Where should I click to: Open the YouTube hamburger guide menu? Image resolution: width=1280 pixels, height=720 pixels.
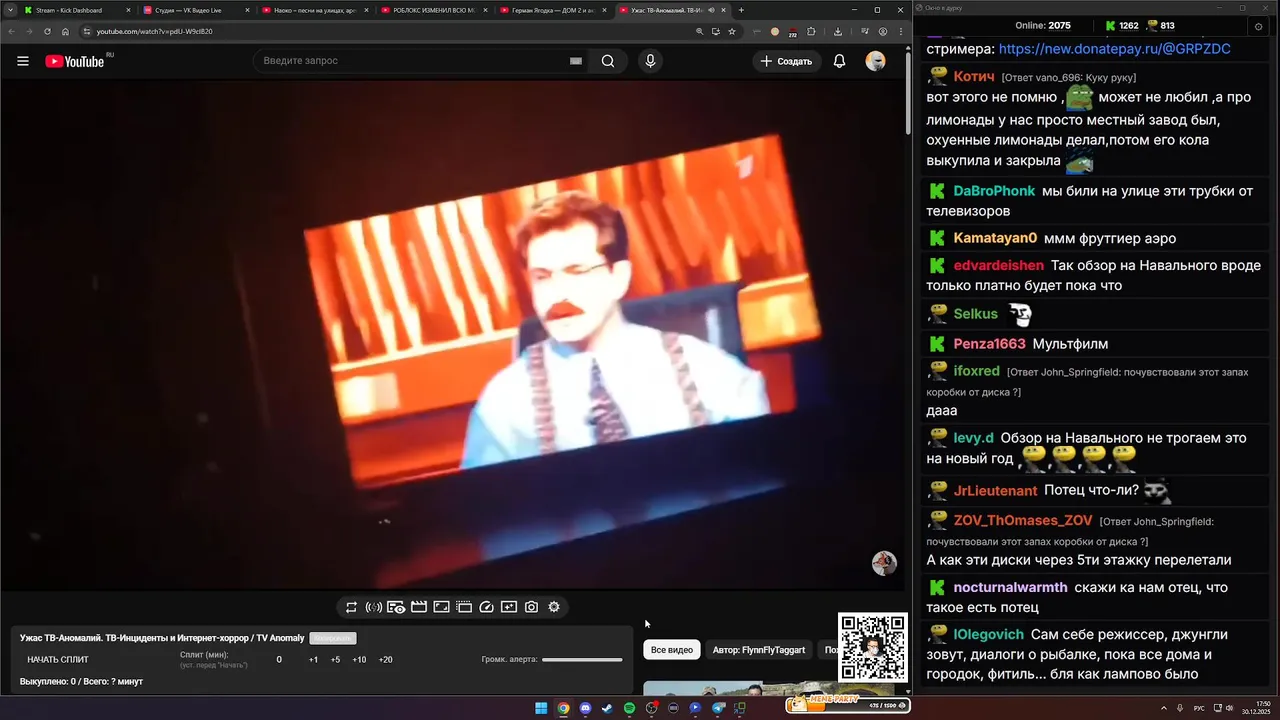tap(23, 61)
